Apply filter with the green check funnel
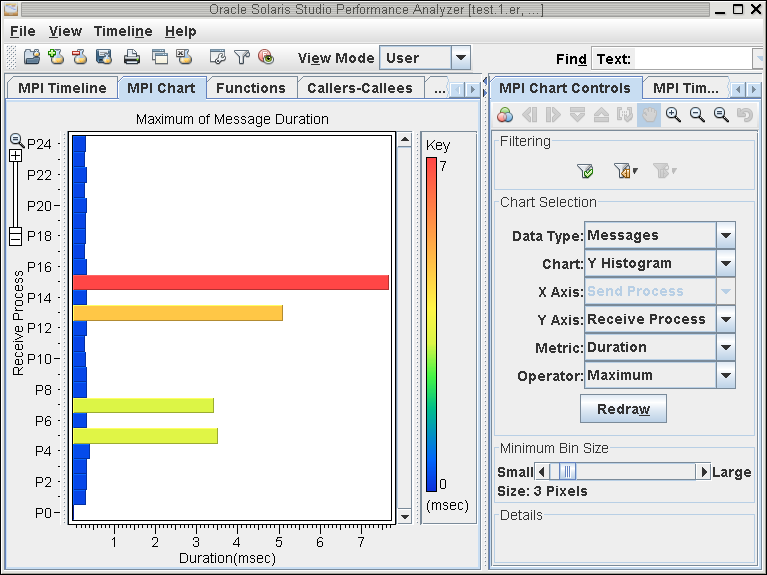Viewport: 767px width, 575px height. tap(585, 171)
